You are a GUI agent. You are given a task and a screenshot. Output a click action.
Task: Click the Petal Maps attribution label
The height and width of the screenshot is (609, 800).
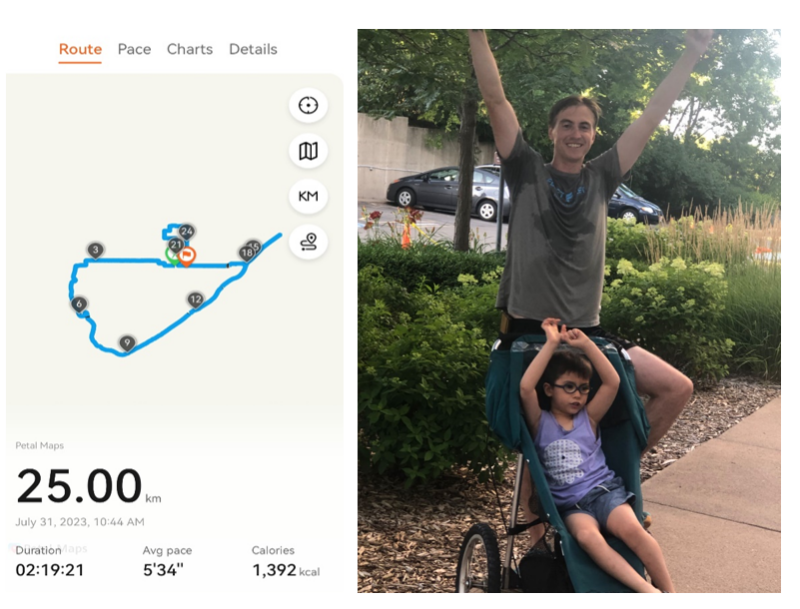tap(39, 446)
